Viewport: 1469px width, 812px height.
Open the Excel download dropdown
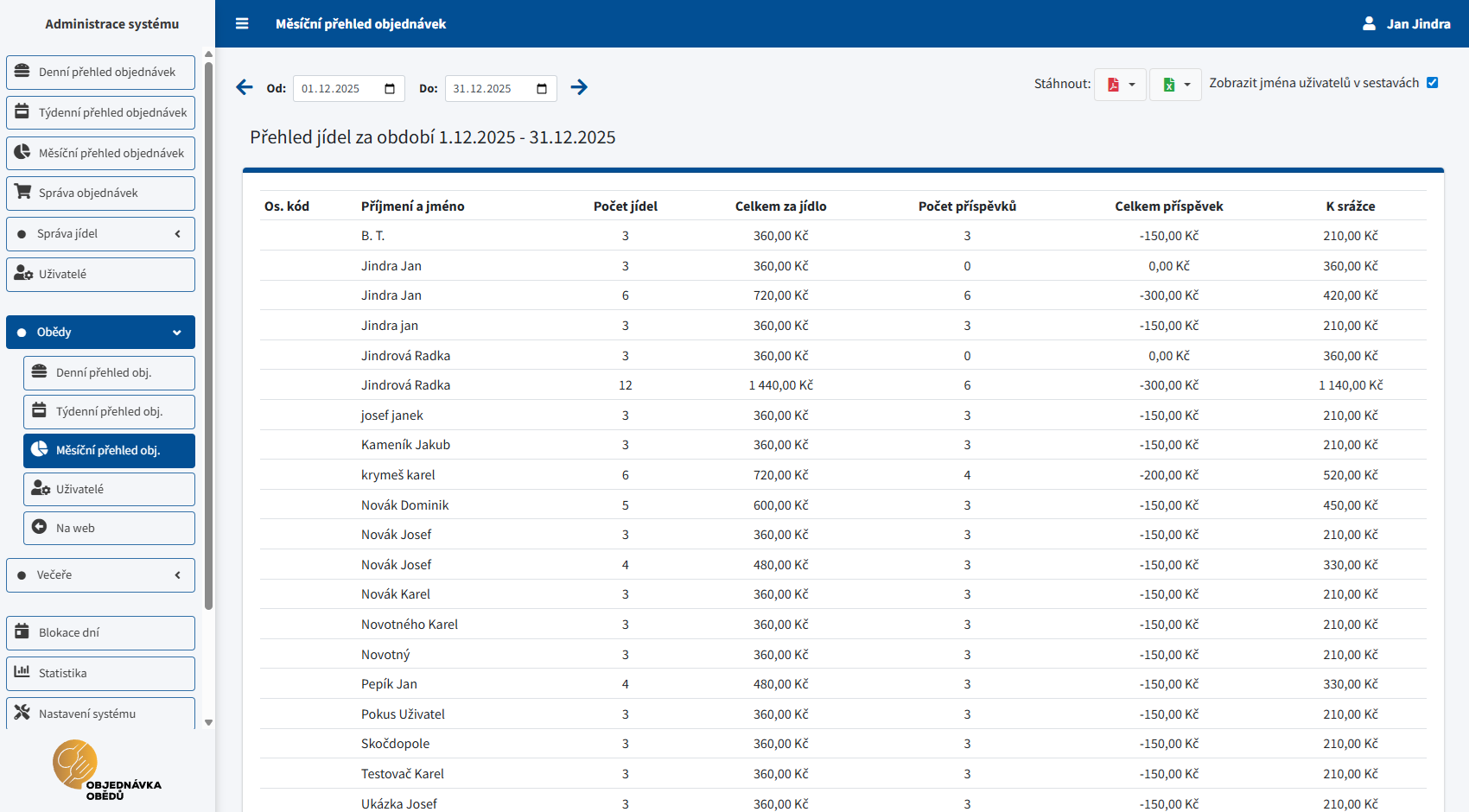(1175, 85)
